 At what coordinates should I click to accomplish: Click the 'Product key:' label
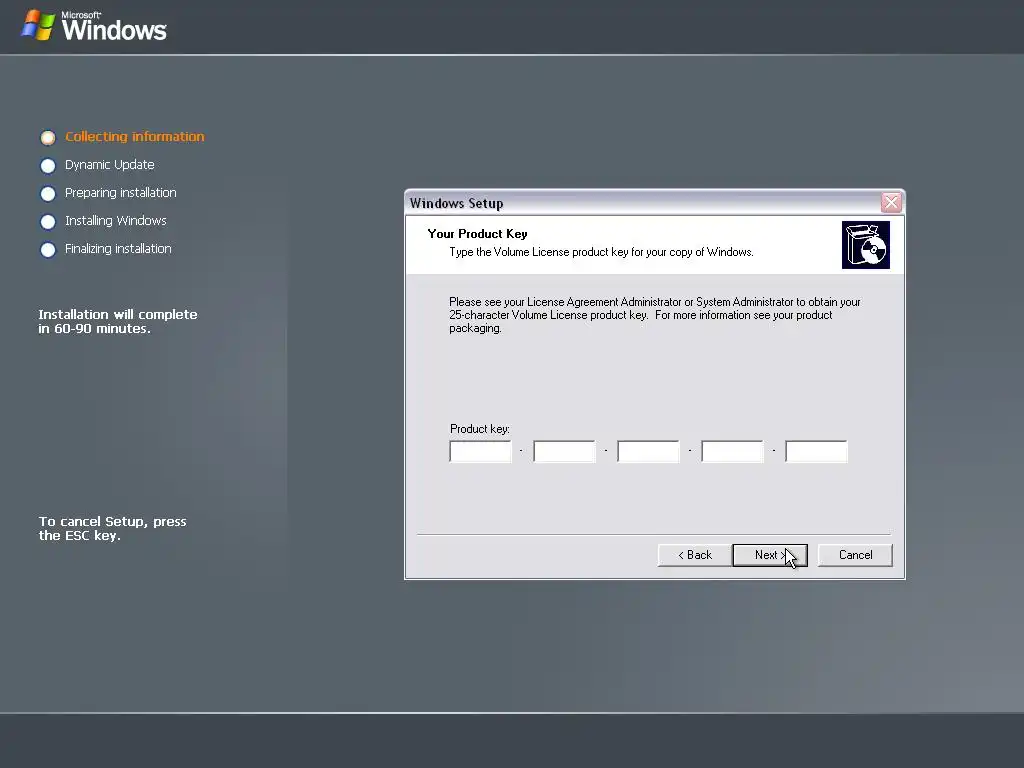coord(480,429)
